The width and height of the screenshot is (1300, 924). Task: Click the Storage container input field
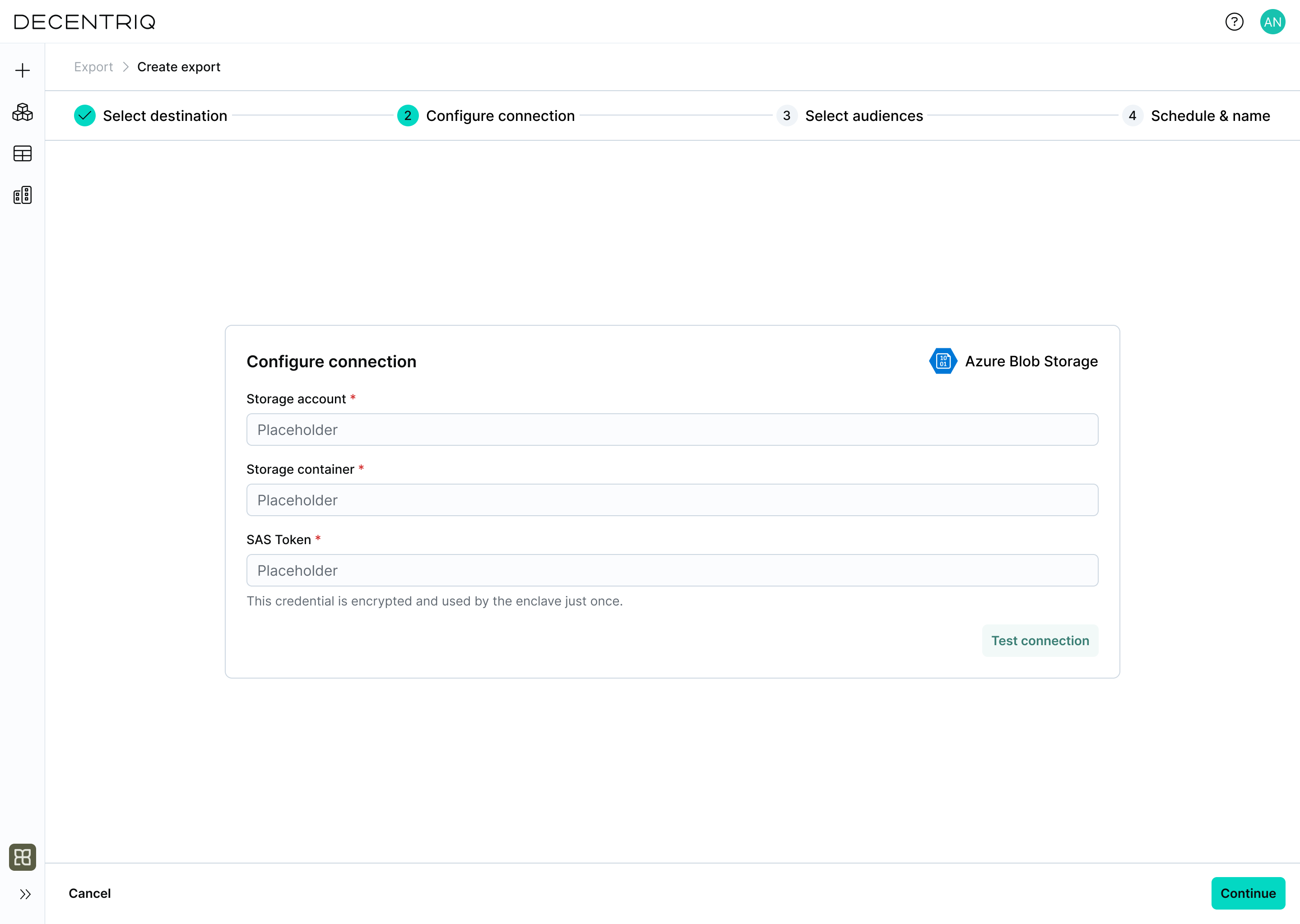click(x=672, y=500)
